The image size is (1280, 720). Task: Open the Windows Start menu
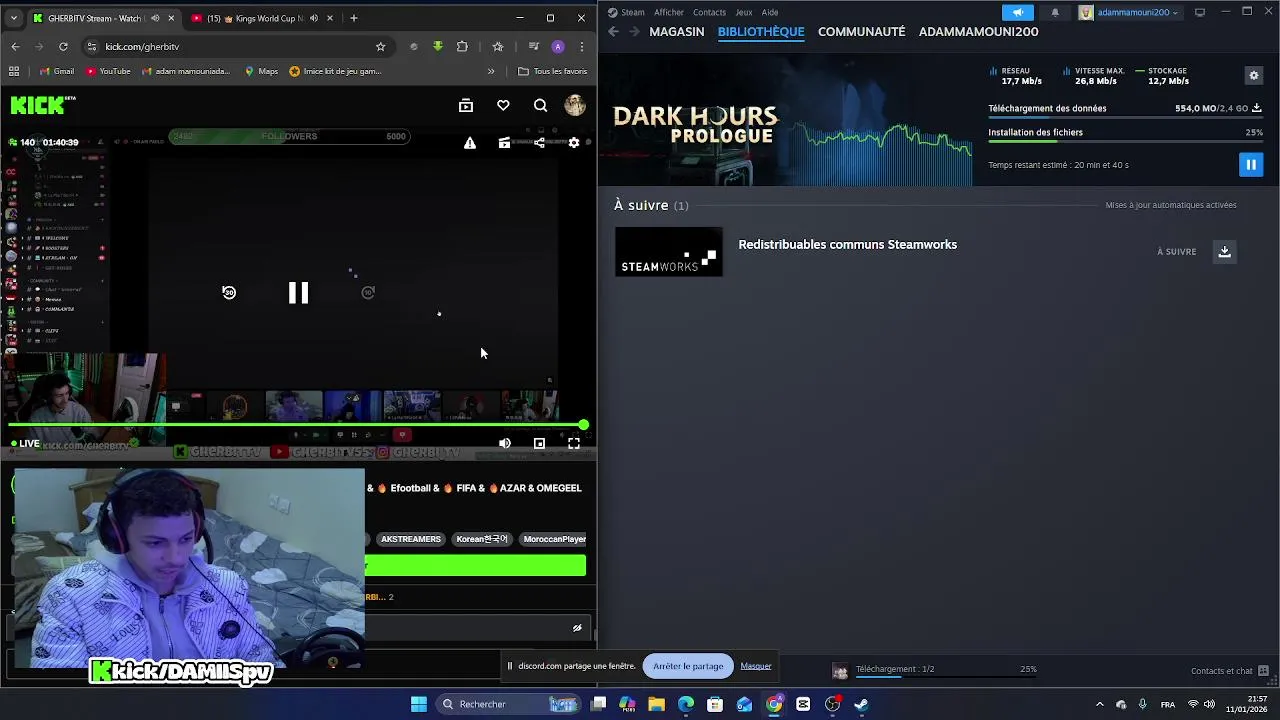(419, 704)
